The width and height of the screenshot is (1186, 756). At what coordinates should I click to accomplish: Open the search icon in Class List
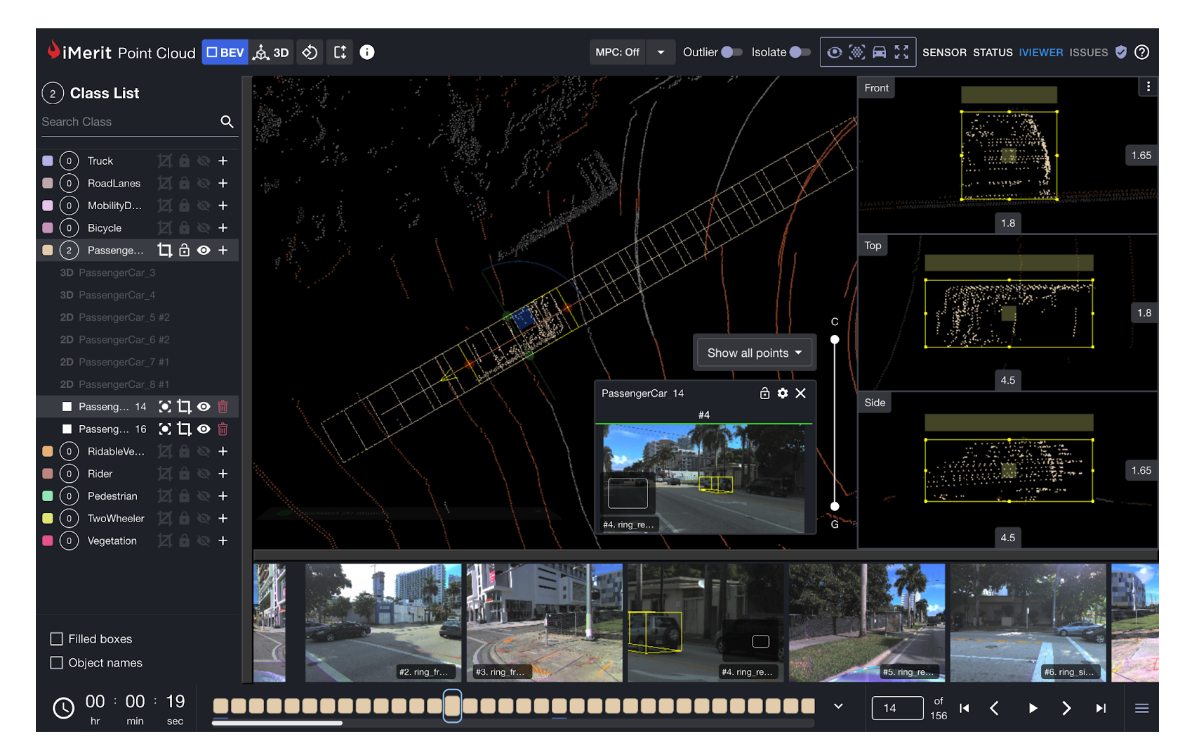(x=227, y=121)
